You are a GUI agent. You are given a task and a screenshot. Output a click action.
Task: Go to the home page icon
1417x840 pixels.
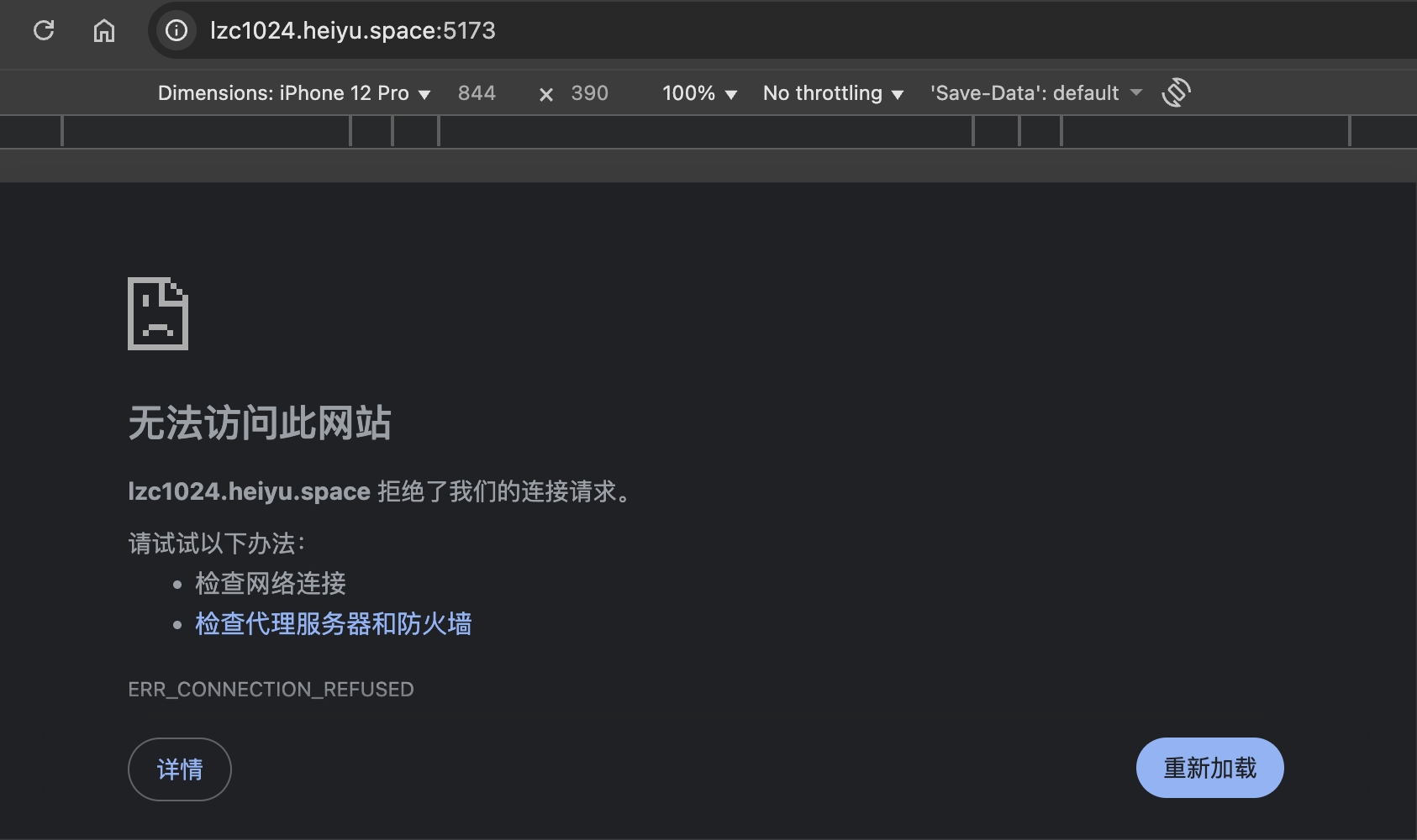click(104, 30)
